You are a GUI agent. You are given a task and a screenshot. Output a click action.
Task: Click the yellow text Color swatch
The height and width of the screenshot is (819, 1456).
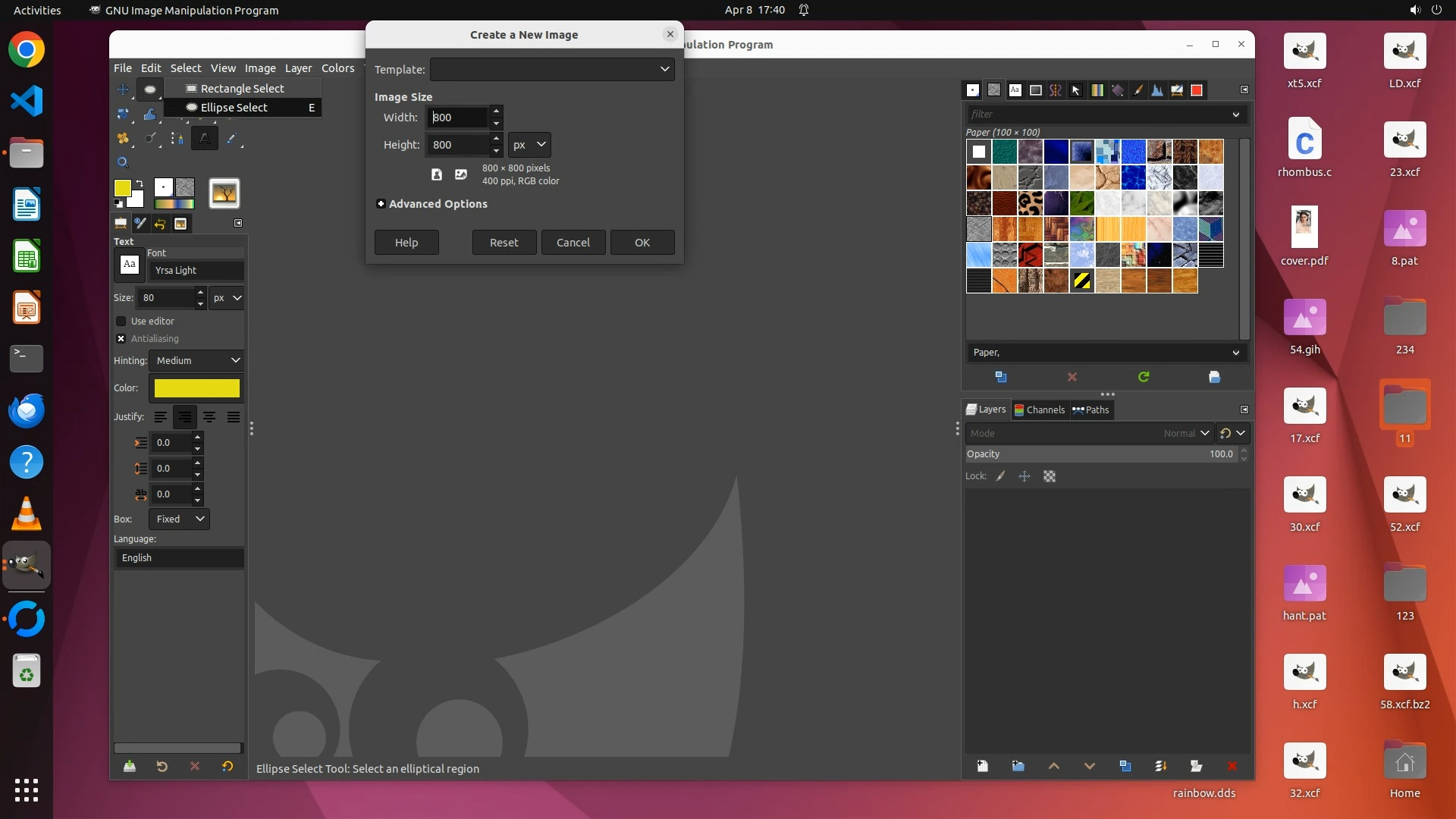pos(196,388)
